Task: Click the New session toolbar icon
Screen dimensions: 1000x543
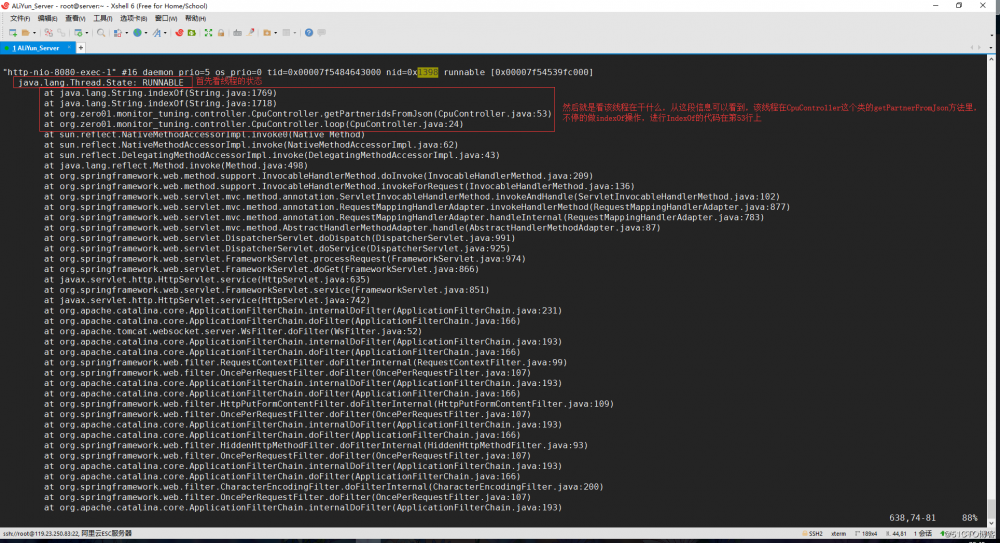Action: [13, 33]
